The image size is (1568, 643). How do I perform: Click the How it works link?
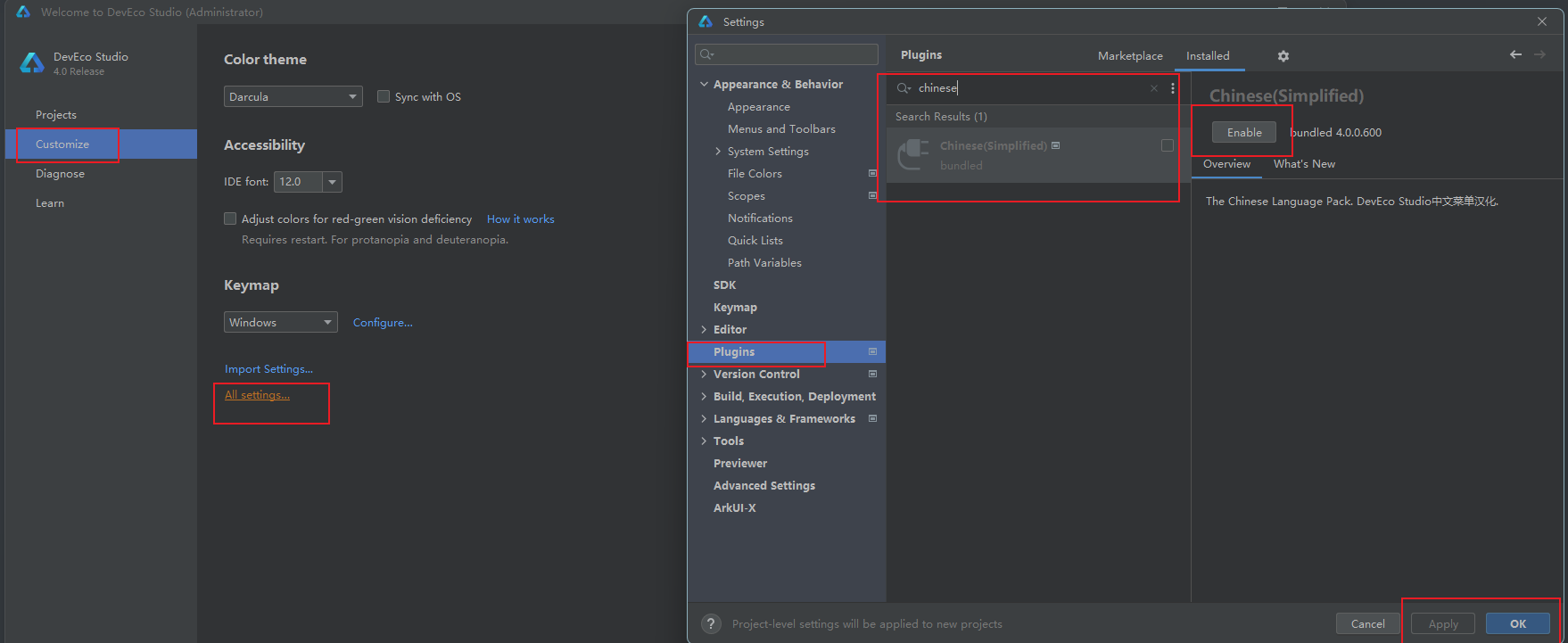[521, 219]
